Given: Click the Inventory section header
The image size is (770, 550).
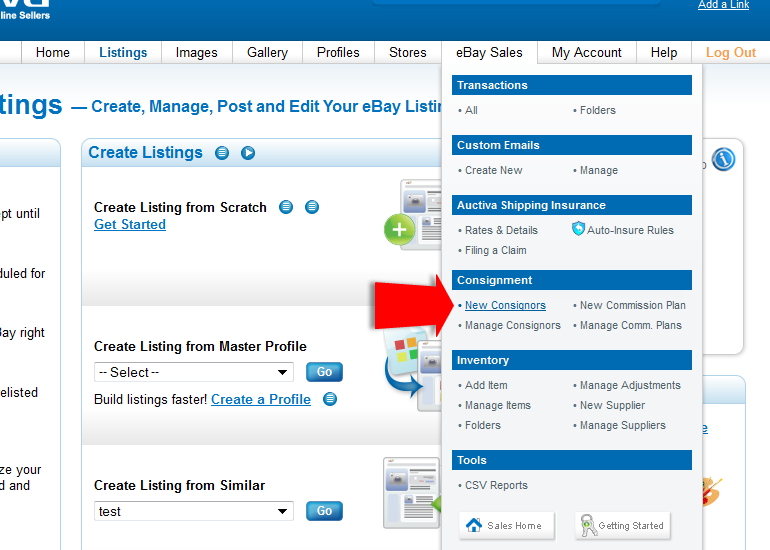Looking at the screenshot, I should click(572, 360).
